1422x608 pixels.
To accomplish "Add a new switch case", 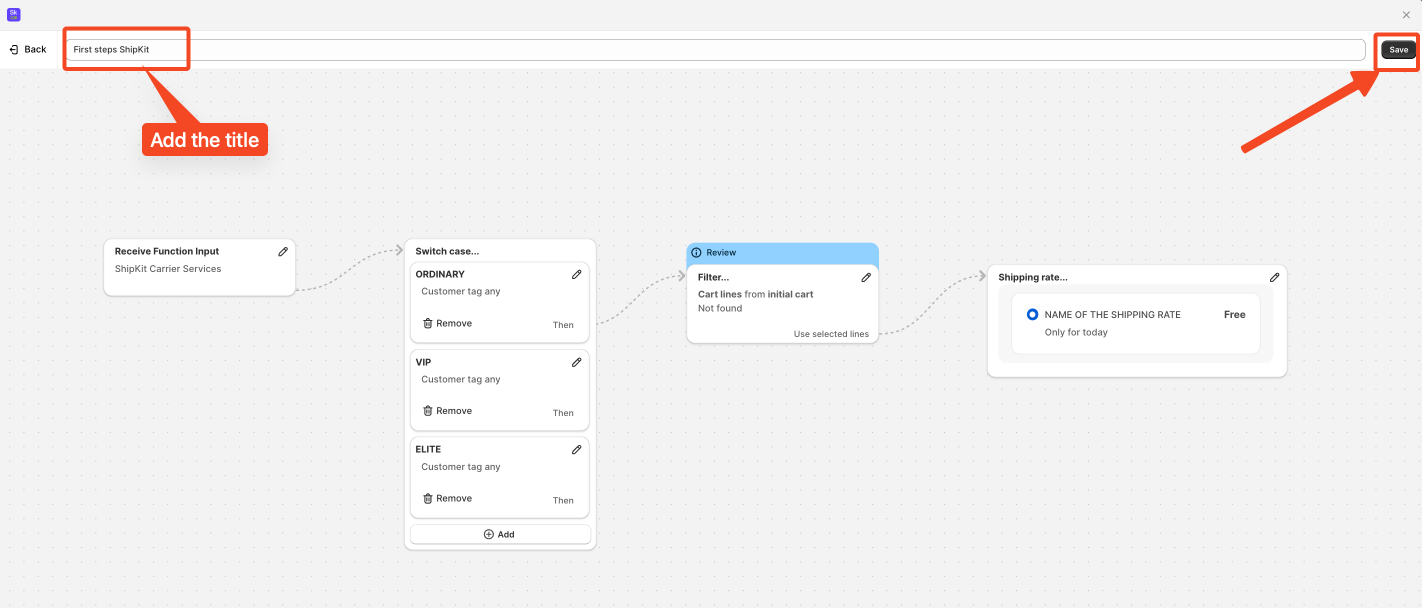I will pos(499,534).
